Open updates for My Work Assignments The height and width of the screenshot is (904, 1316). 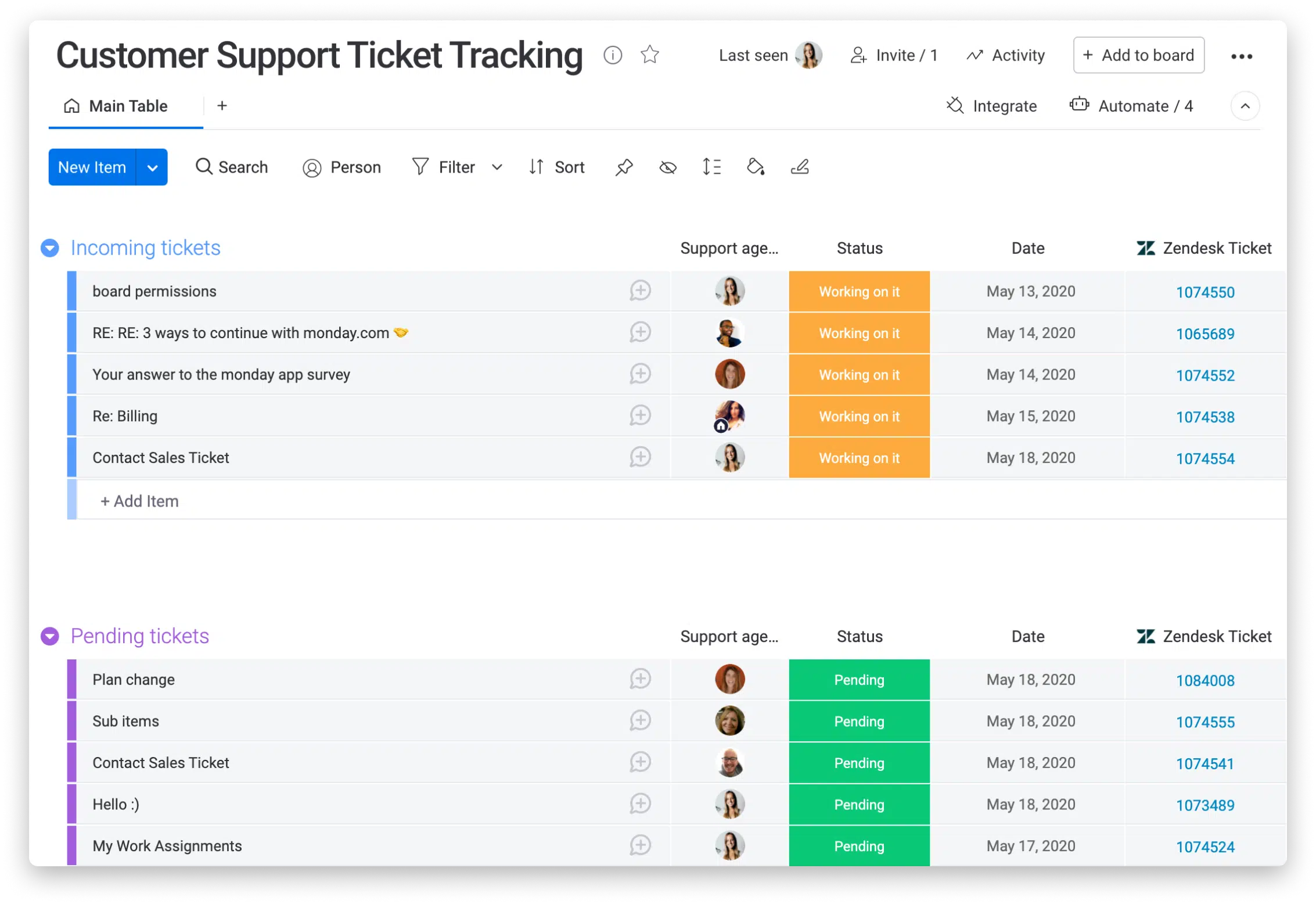(640, 845)
